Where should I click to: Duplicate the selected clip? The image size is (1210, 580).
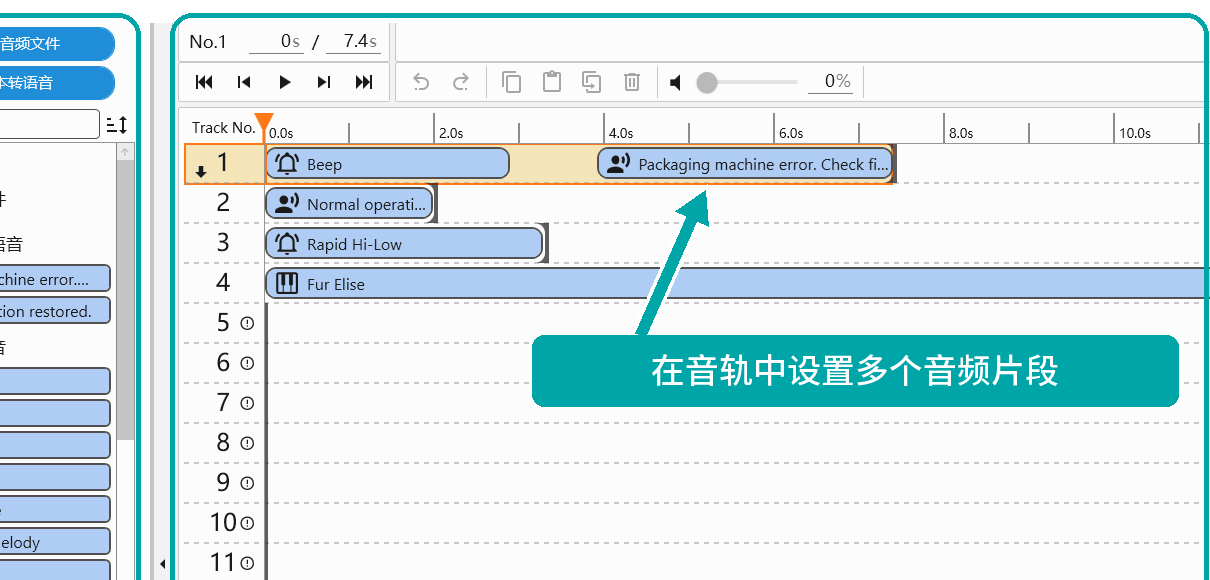pyautogui.click(x=592, y=82)
